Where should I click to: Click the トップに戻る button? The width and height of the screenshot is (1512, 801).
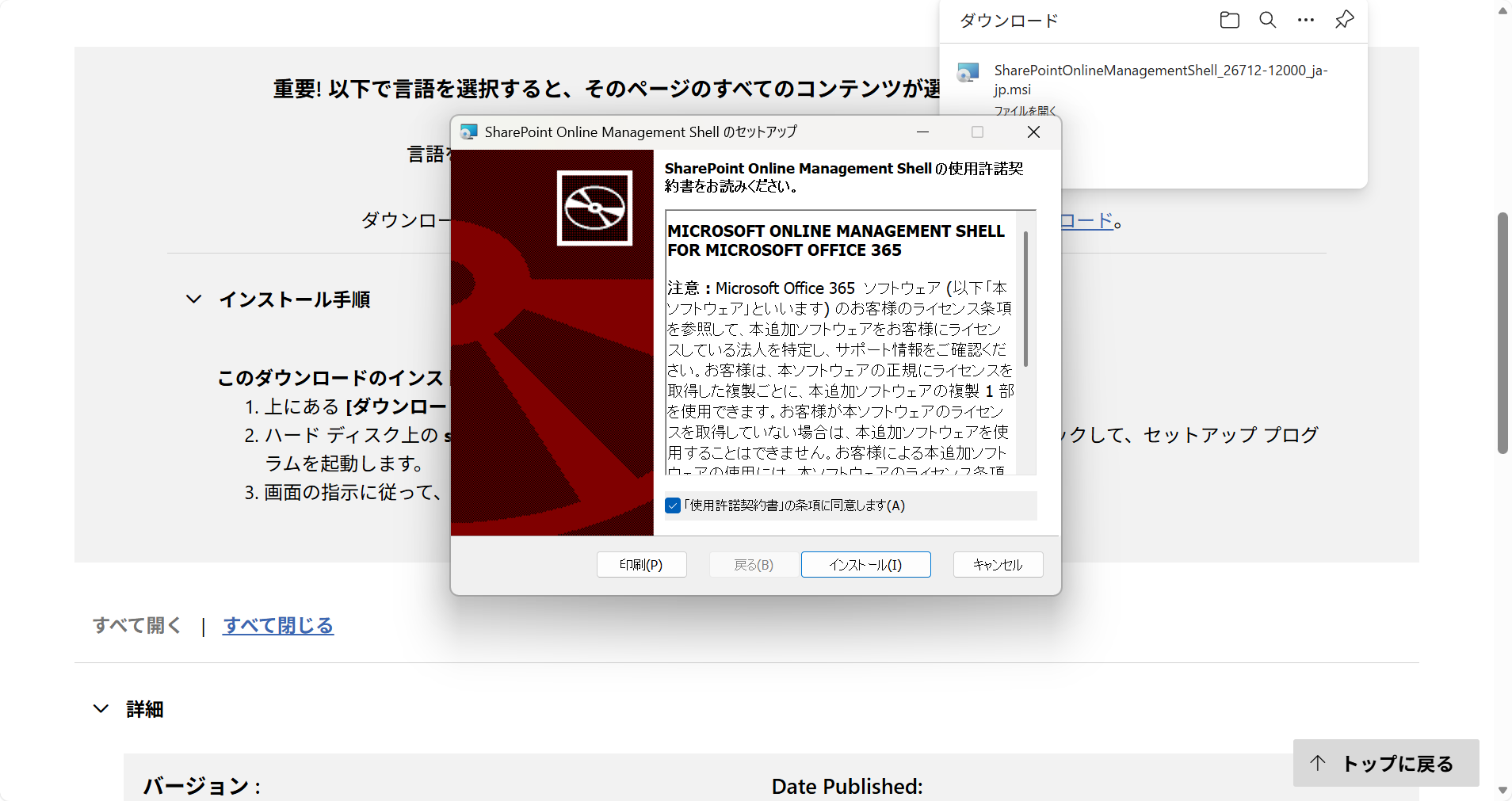click(x=1386, y=763)
